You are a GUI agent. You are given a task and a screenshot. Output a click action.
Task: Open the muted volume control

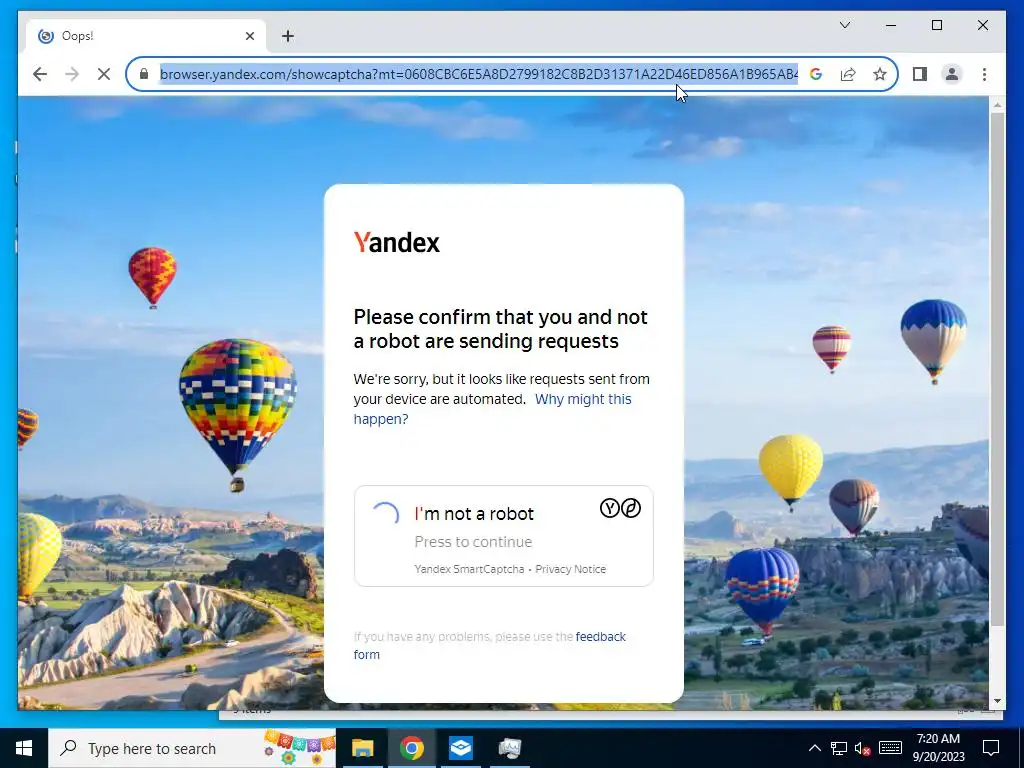pos(862,748)
